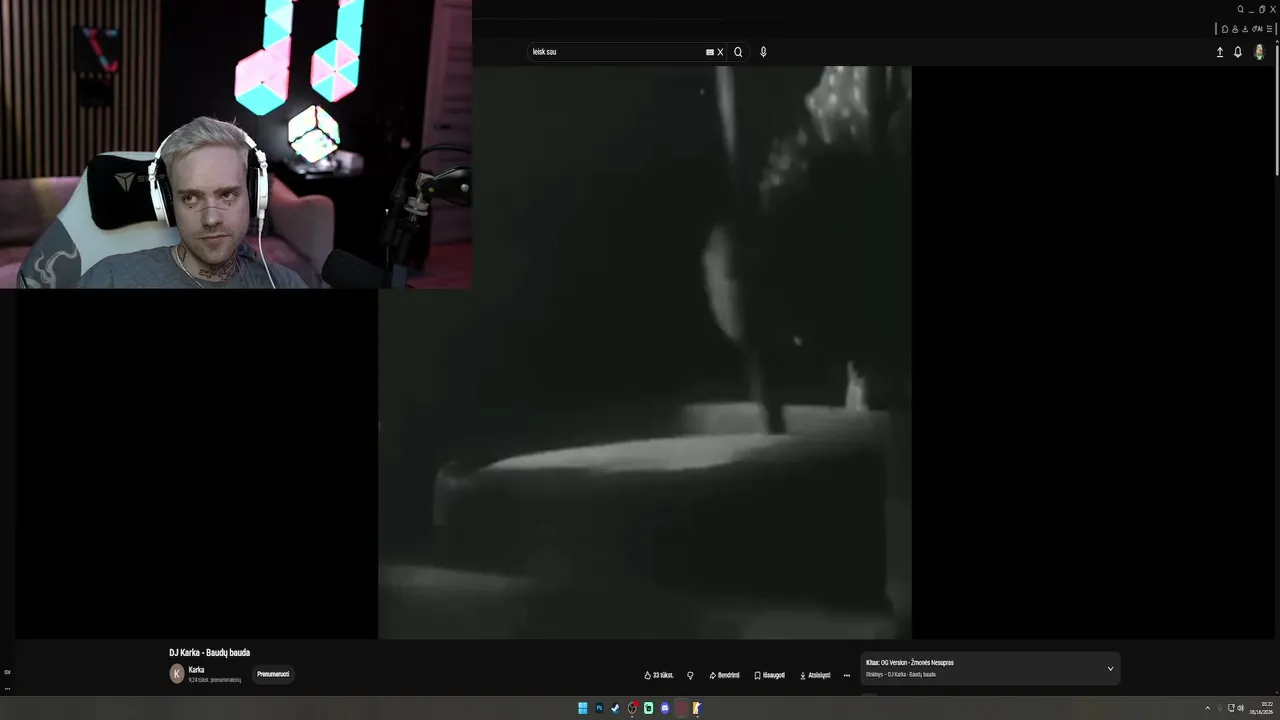Start voice search with the microphone
The height and width of the screenshot is (720, 1280).
pyautogui.click(x=763, y=52)
